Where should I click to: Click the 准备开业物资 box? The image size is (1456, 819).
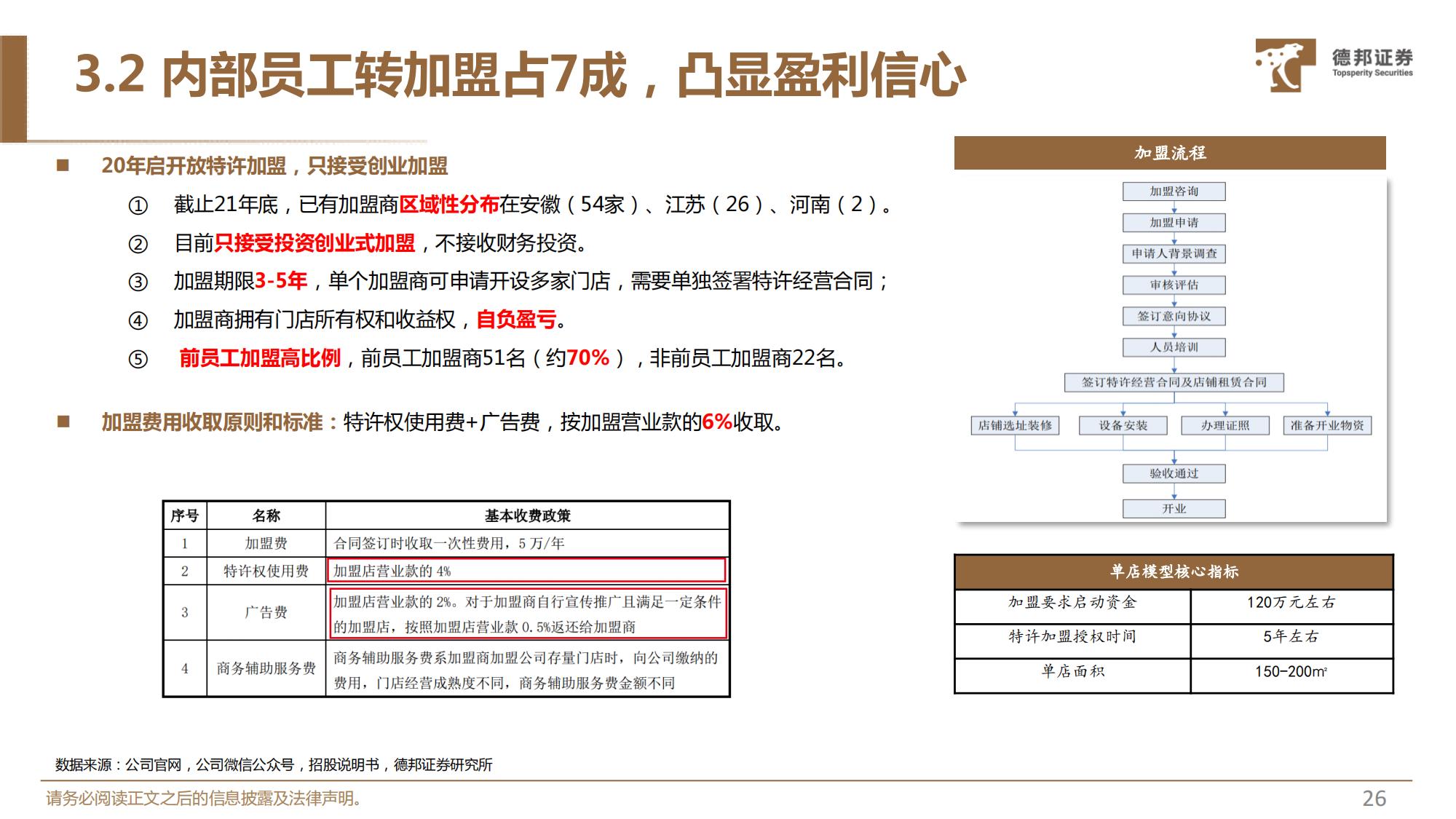point(1327,425)
